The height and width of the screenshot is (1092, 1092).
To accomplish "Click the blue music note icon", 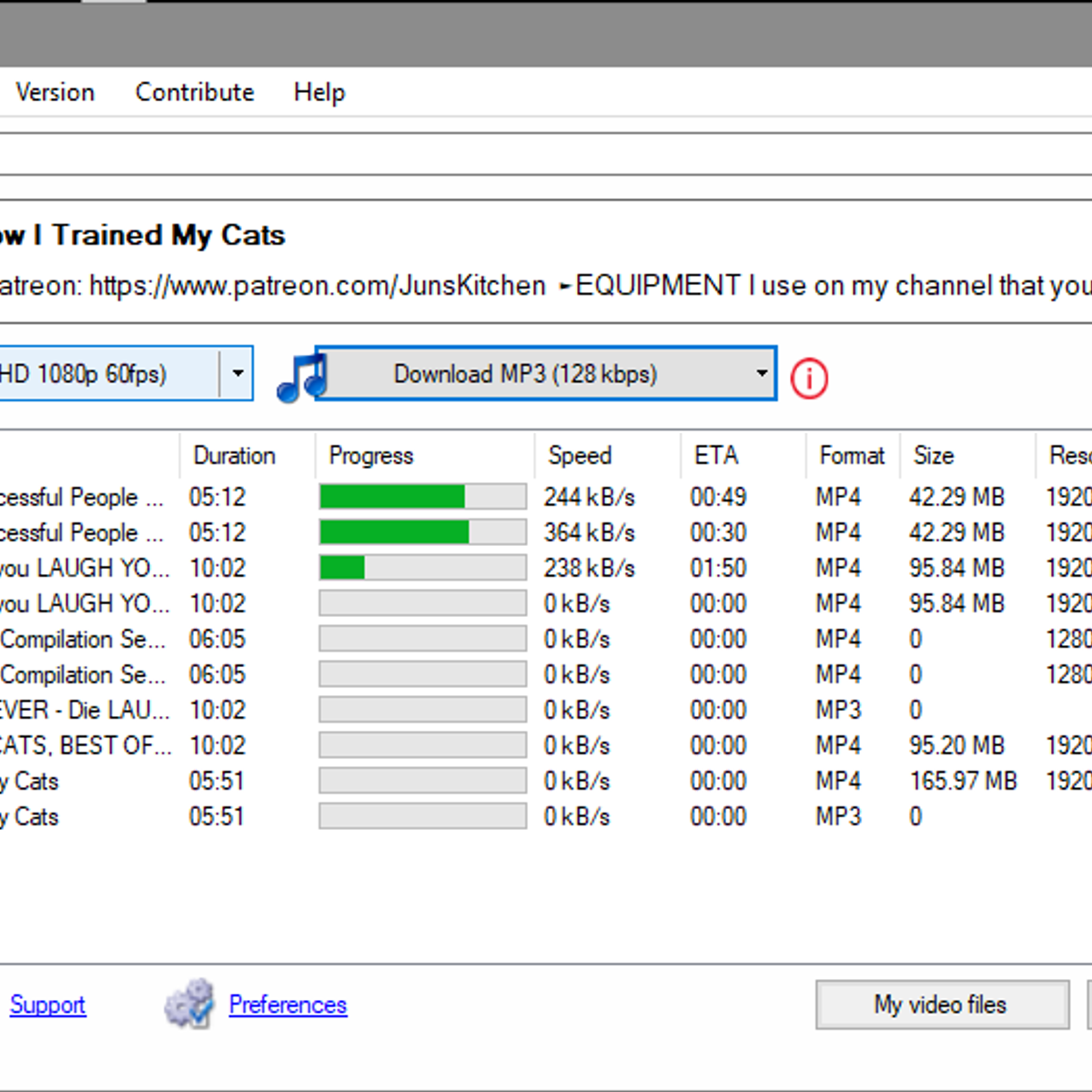I will [x=300, y=377].
